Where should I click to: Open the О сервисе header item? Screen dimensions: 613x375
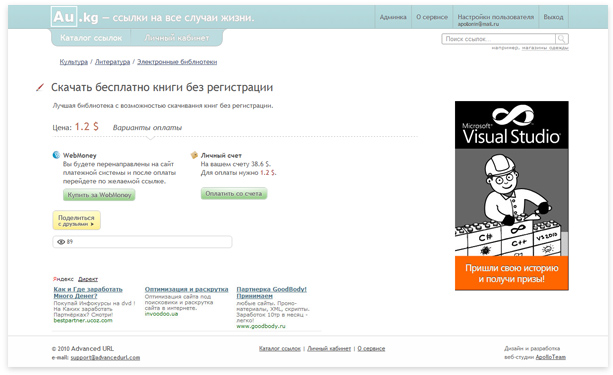pyautogui.click(x=432, y=17)
